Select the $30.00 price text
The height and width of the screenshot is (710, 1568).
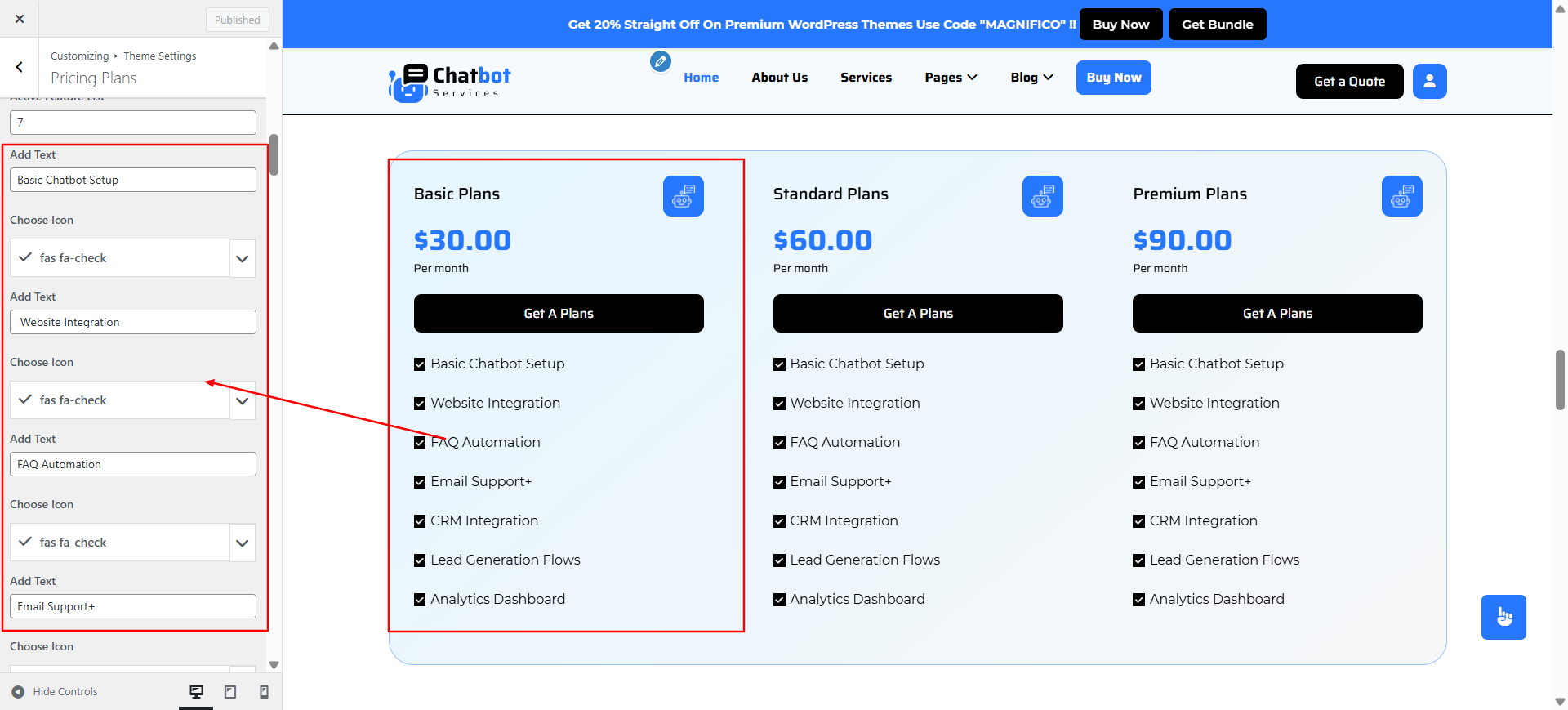point(462,240)
